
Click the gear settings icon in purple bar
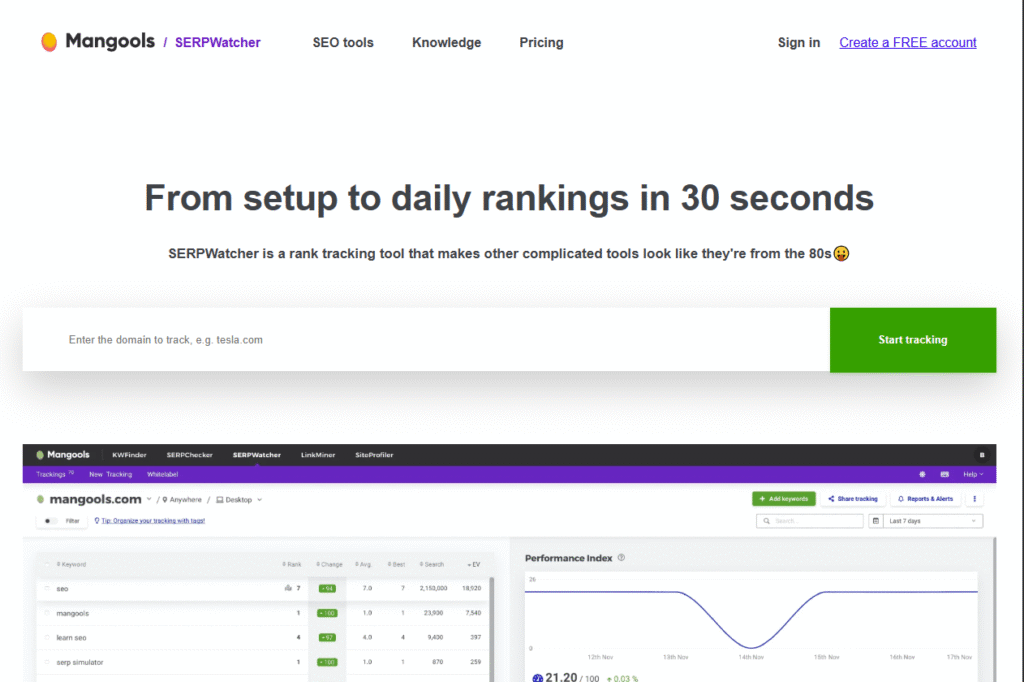point(921,474)
